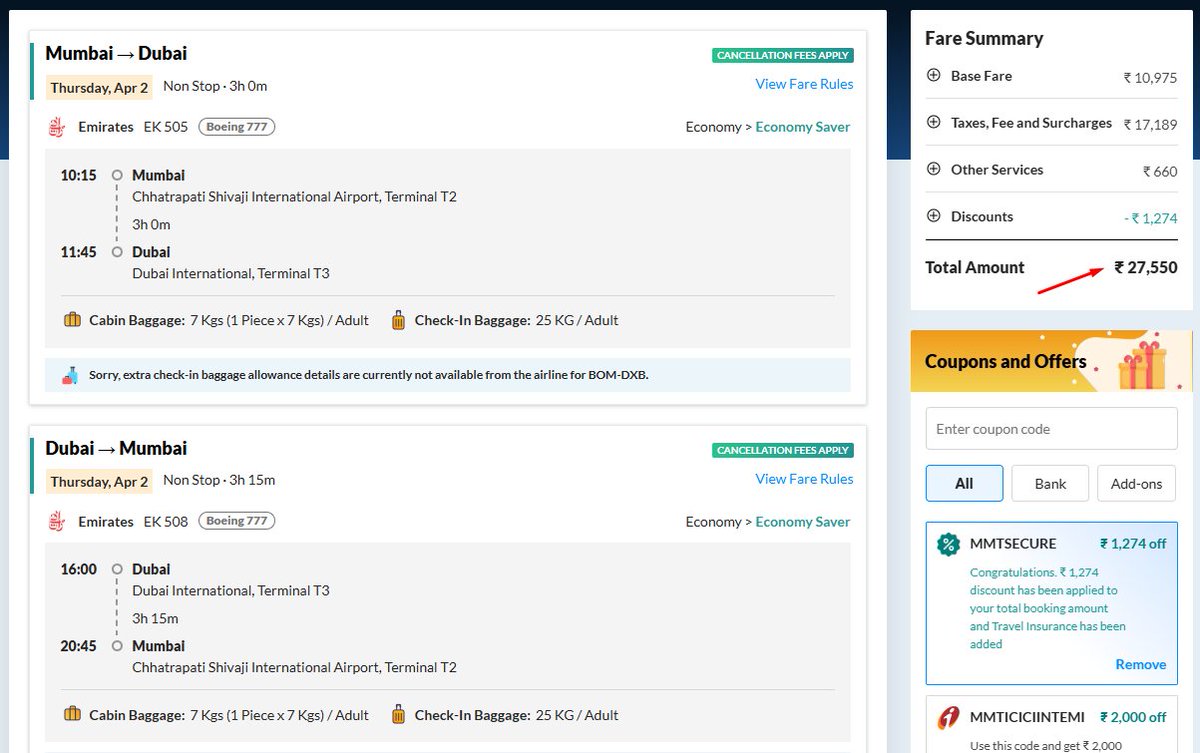Image resolution: width=1200 pixels, height=753 pixels.
Task: Click the Dubai → Mumbai heading
Action: point(116,448)
